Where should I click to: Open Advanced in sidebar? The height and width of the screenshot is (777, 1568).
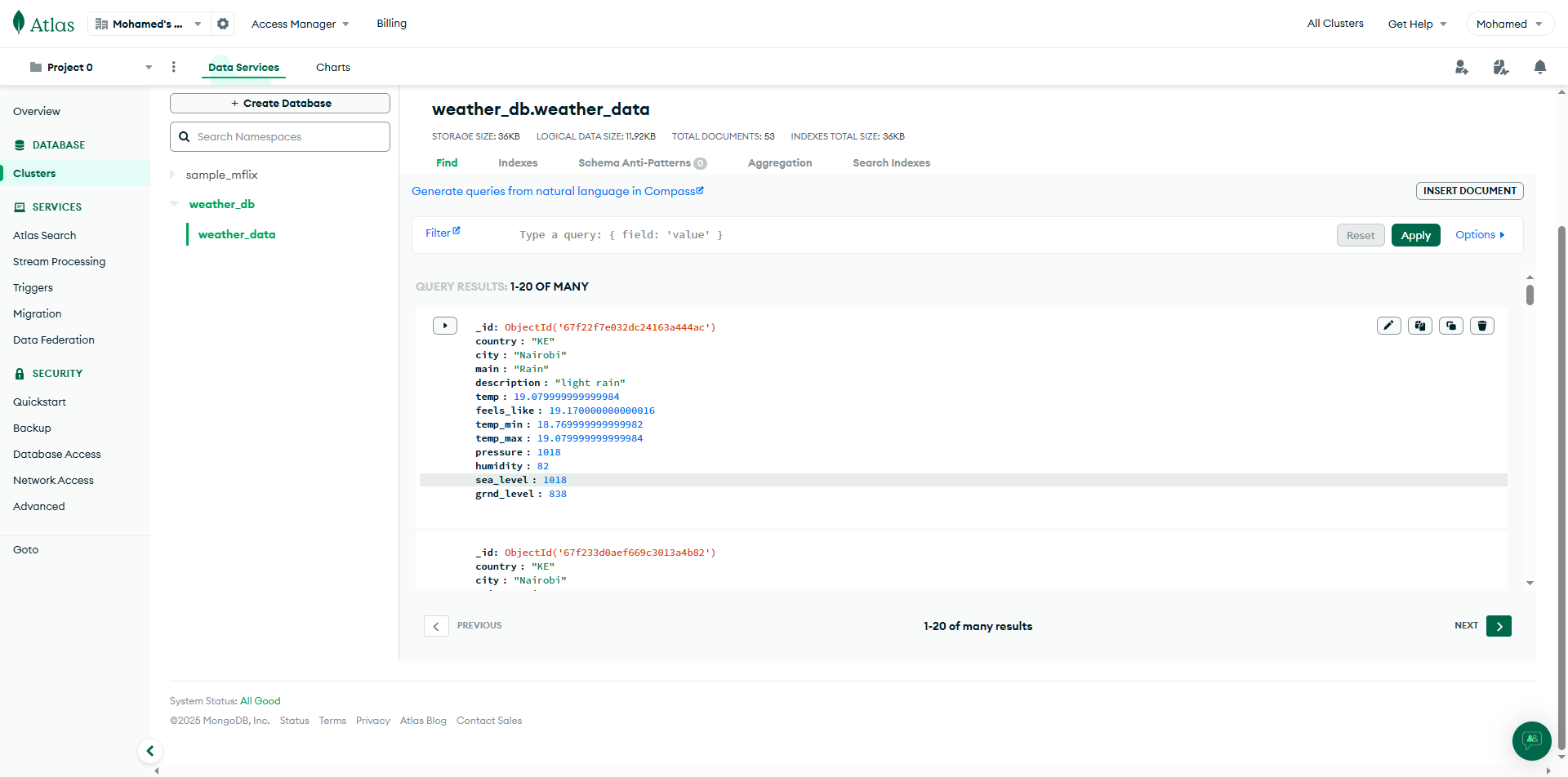pos(39,506)
